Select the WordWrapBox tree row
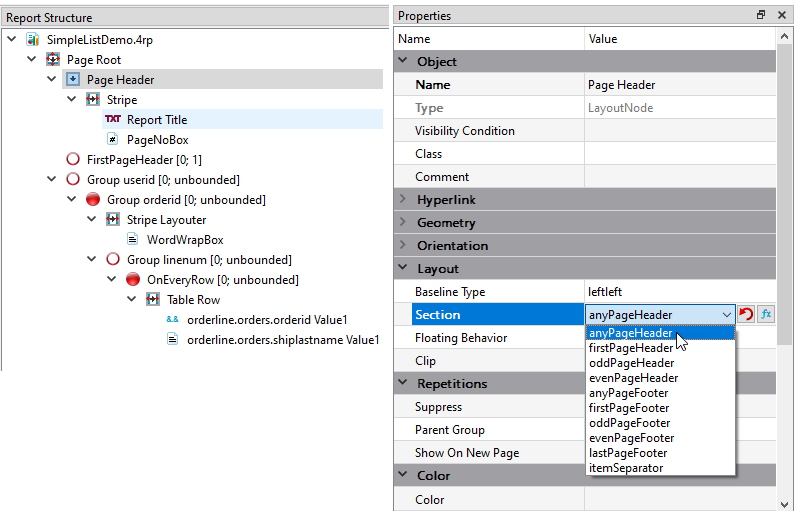The image size is (794, 511). [185, 240]
